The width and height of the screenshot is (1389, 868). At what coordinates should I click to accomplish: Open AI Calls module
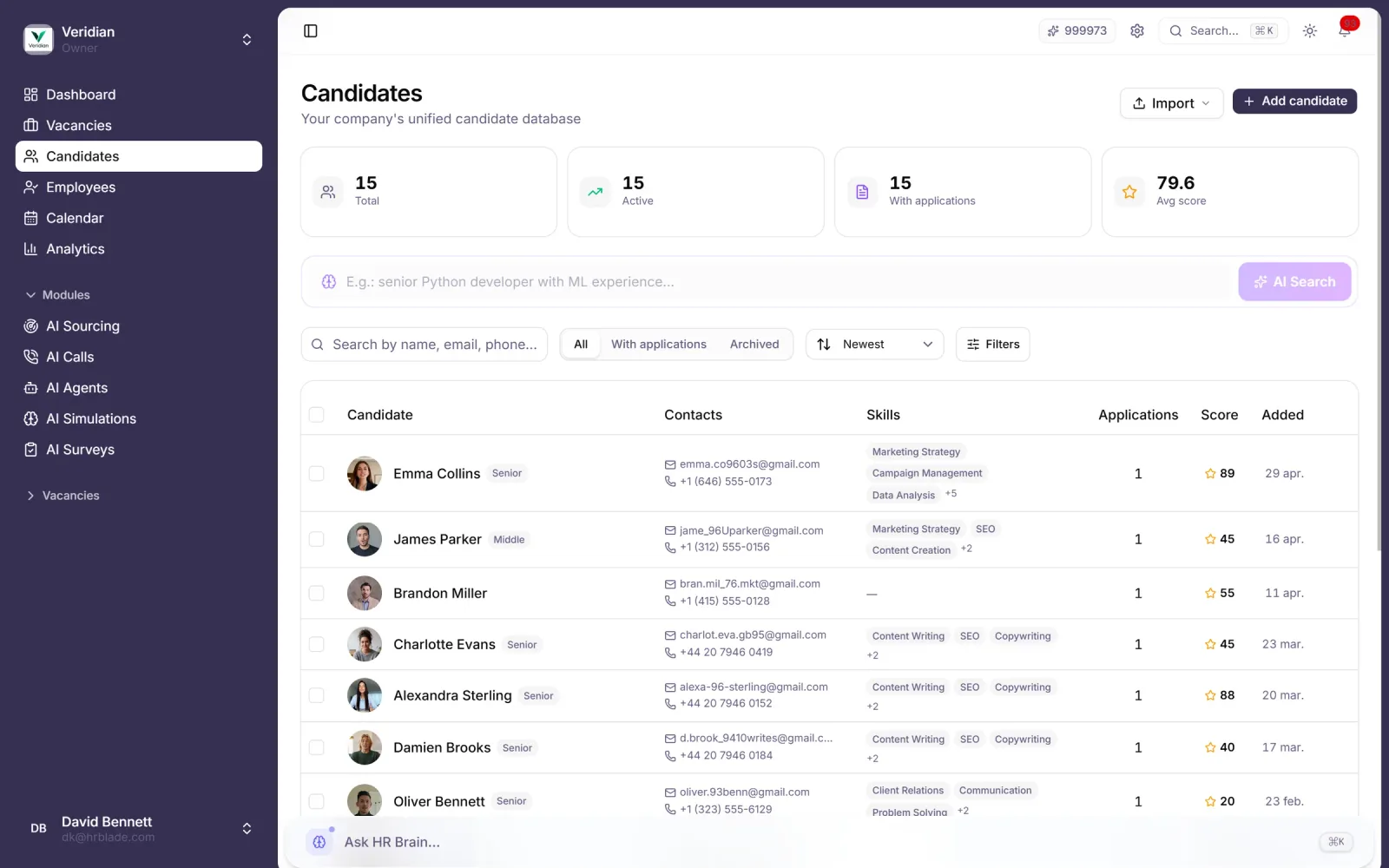(139, 358)
